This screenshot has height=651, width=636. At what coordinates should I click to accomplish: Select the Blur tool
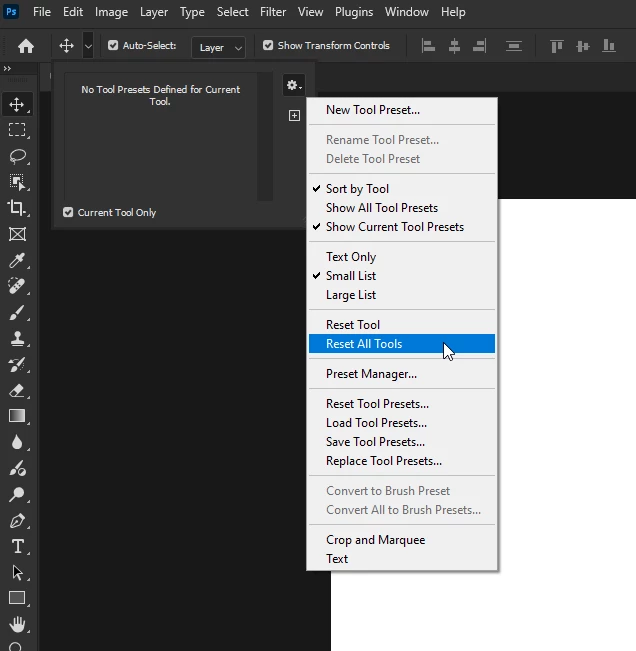(17, 442)
